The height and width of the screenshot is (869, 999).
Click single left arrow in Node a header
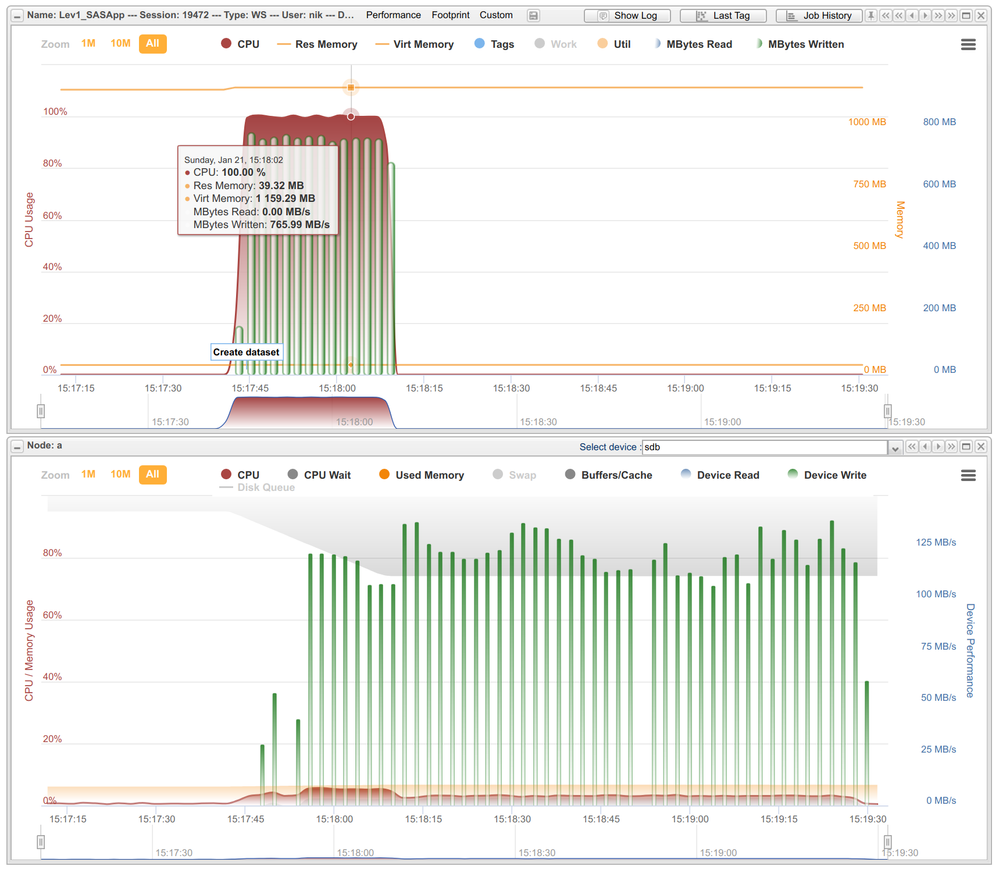925,447
